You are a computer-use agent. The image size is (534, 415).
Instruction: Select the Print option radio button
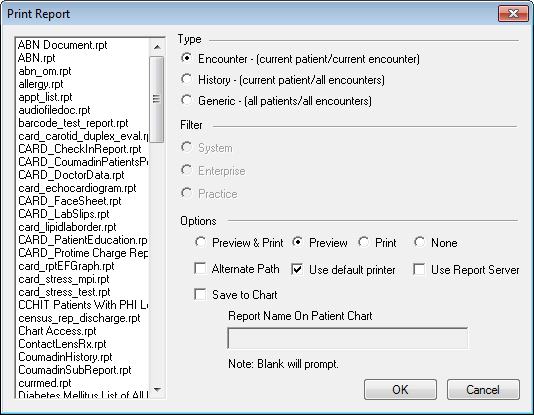(x=364, y=242)
